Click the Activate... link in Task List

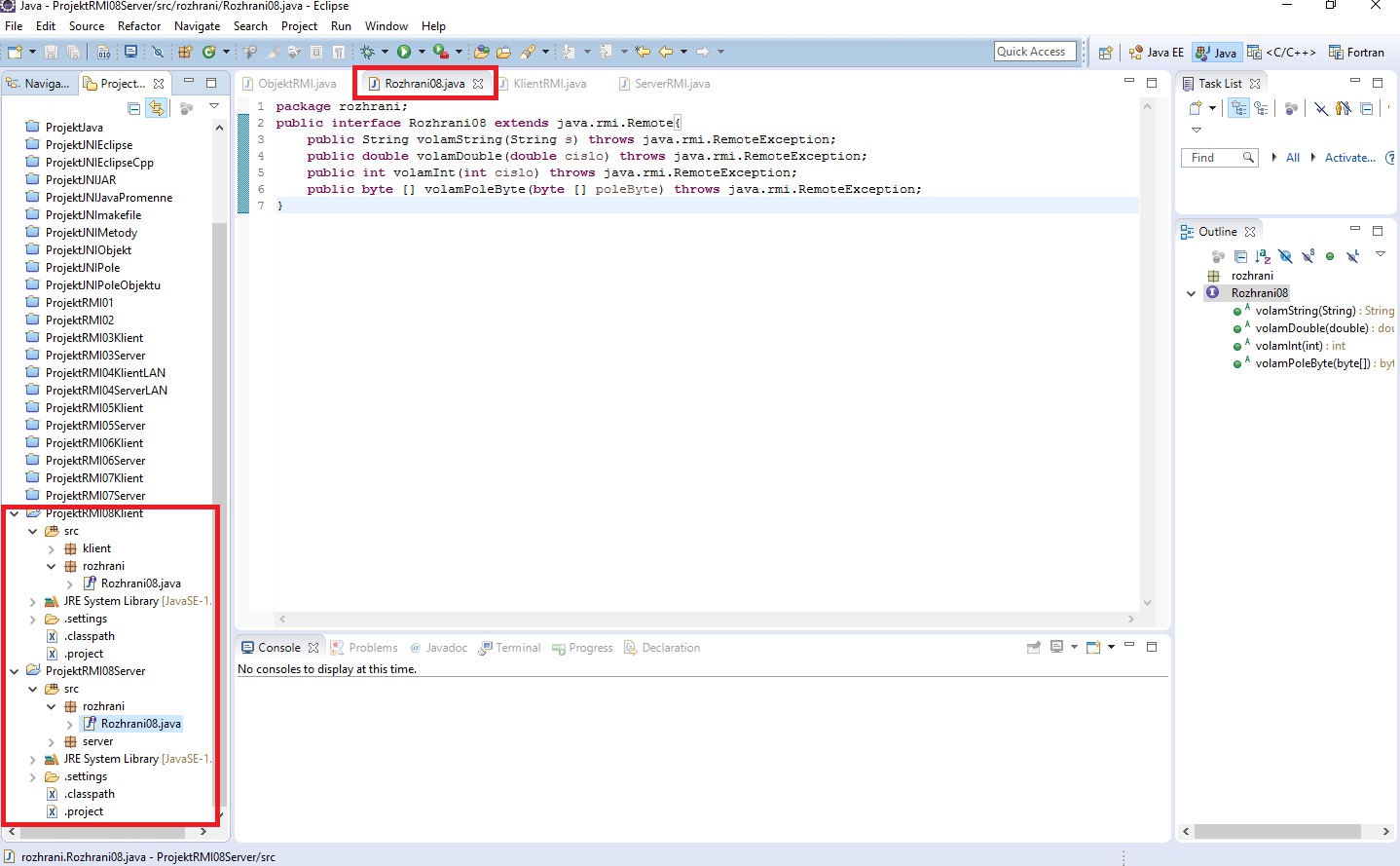pos(1349,158)
